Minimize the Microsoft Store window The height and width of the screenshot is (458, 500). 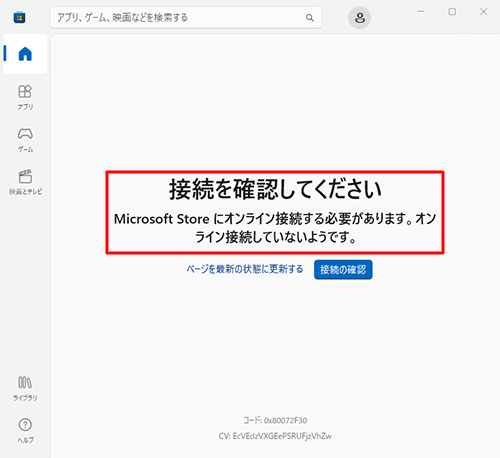tap(421, 12)
